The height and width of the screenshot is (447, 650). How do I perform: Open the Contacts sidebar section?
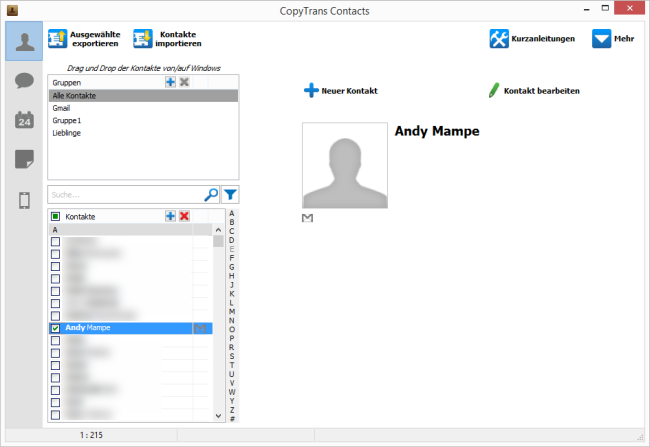pos(24,41)
